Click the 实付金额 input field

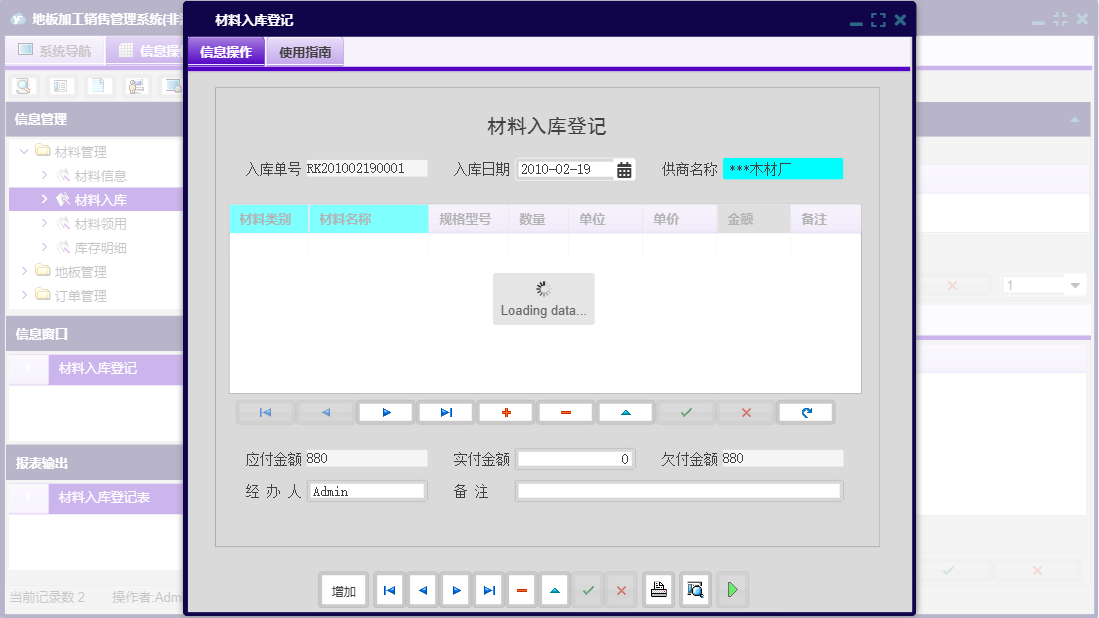tap(575, 458)
